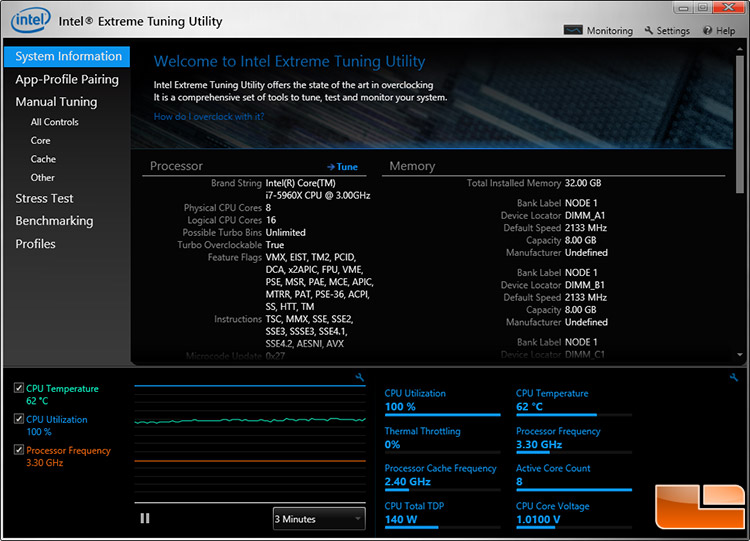Click the Settings label in top bar
Image resolution: width=750 pixels, height=541 pixels.
point(673,31)
